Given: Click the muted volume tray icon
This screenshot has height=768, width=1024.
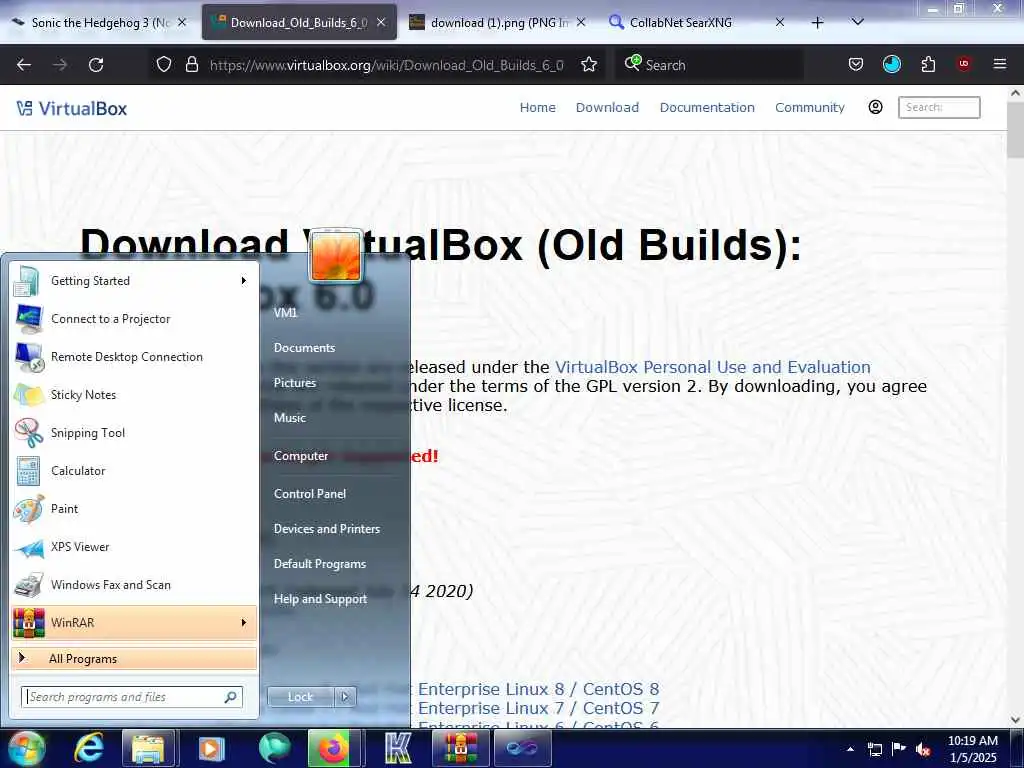Looking at the screenshot, I should [923, 749].
